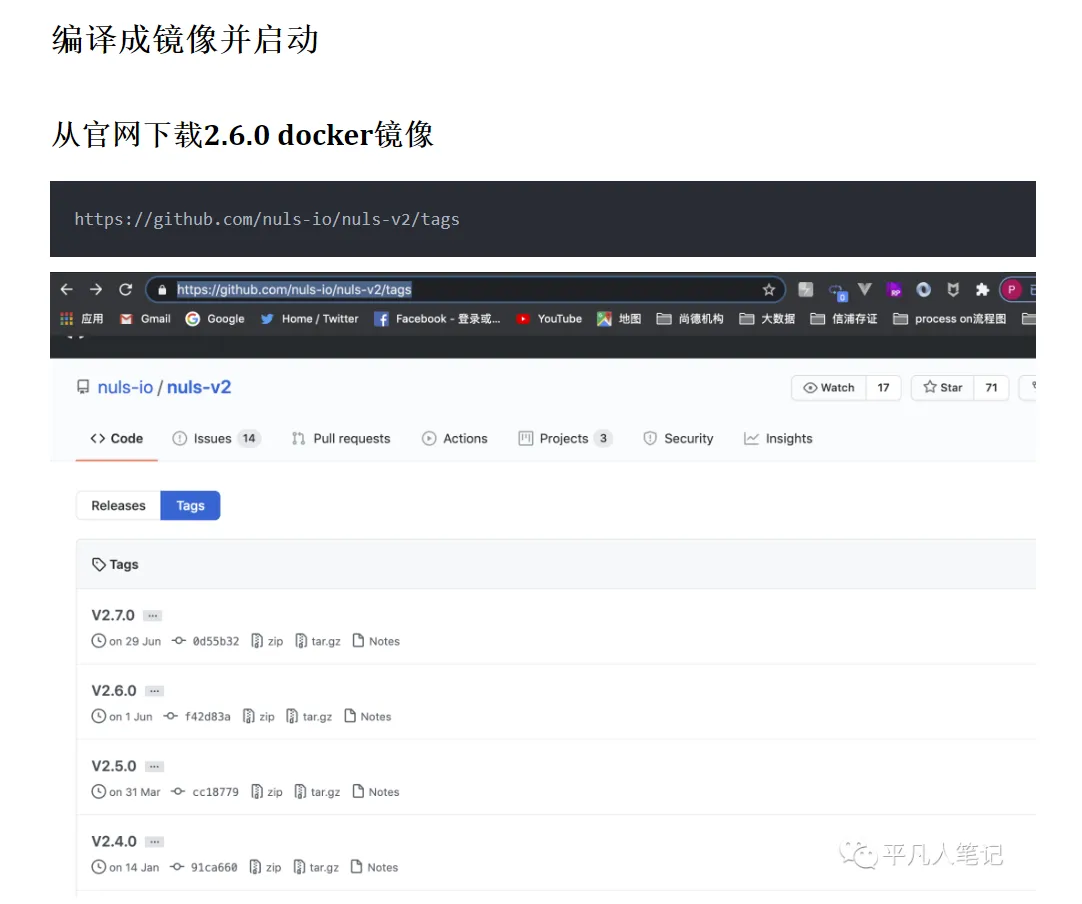Open Notes for V2.7.0
Screen dimensions: 1082x904
(x=376, y=641)
